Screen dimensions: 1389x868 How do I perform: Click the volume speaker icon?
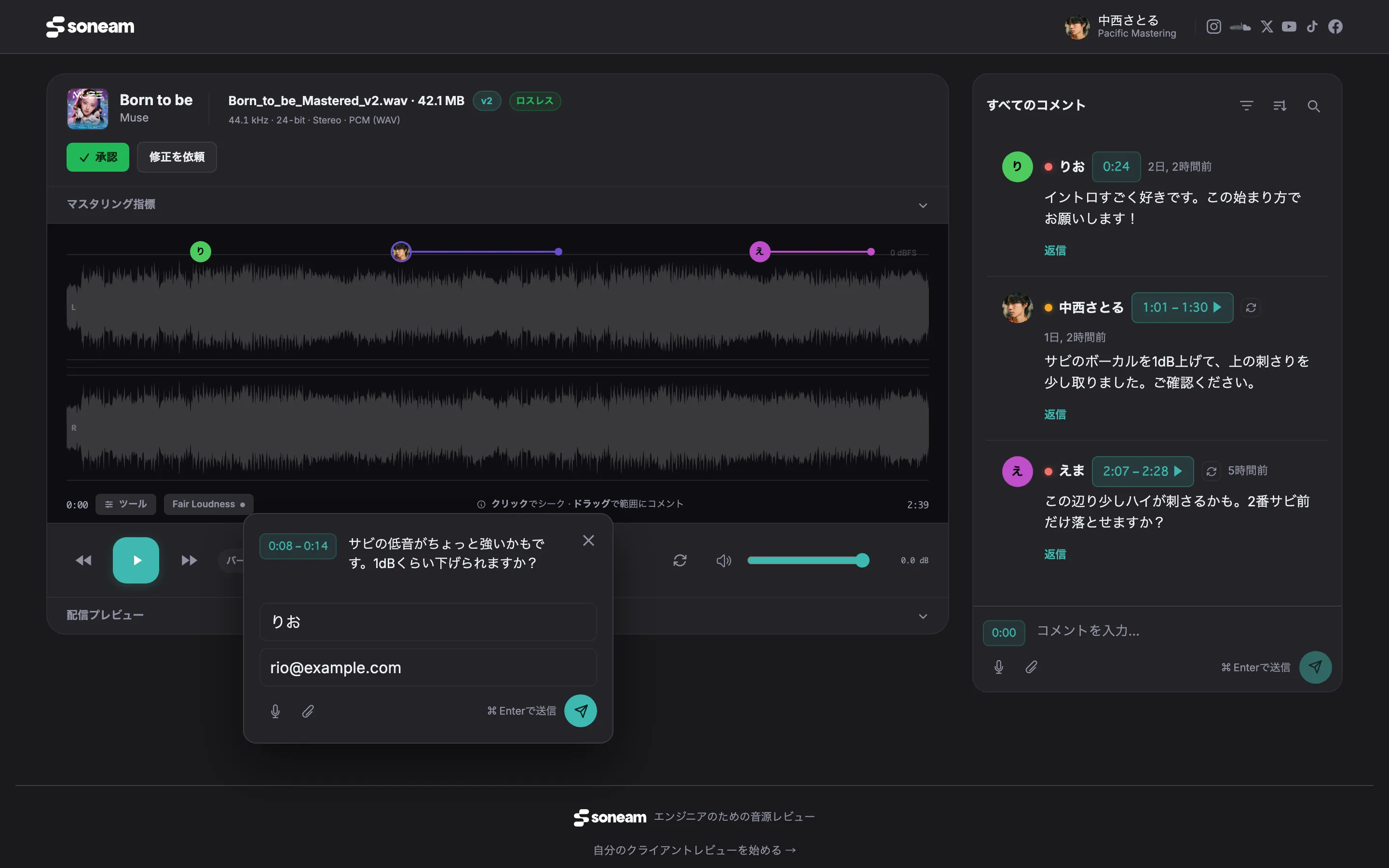[724, 560]
